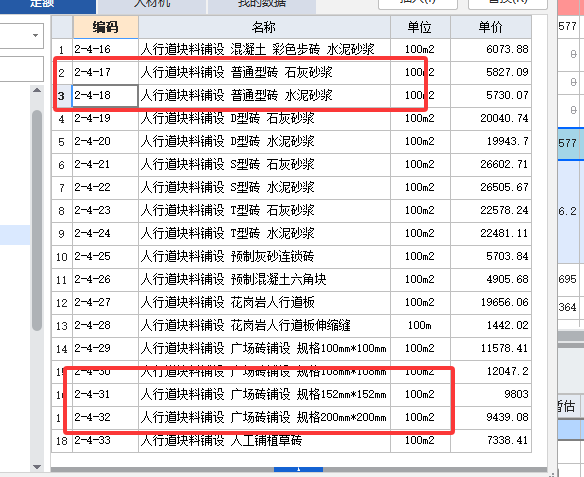Viewport: 584px width, 477px height.
Task: Sort by the 编码 column header
Action: click(x=105, y=27)
